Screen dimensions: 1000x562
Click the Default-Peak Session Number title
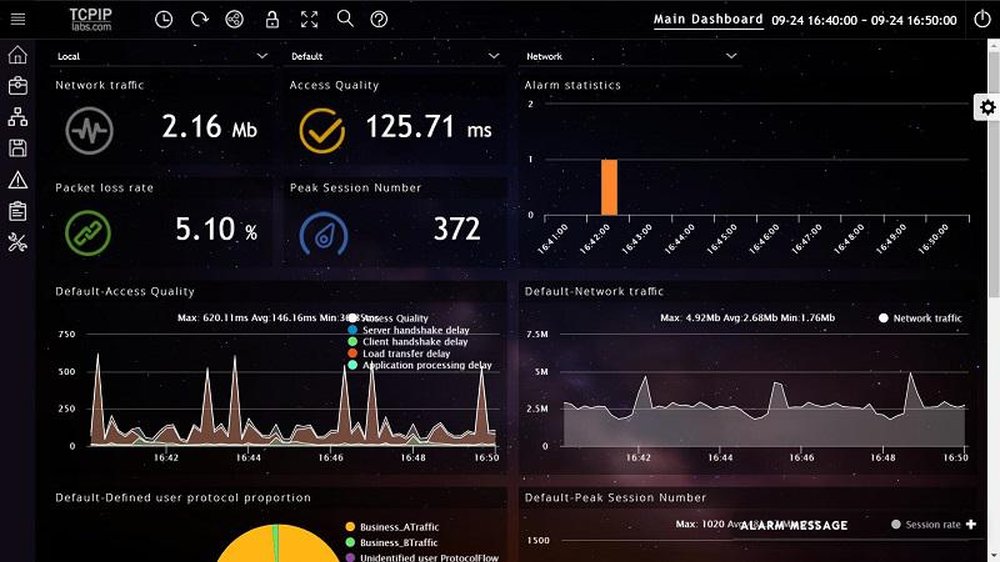tap(615, 498)
